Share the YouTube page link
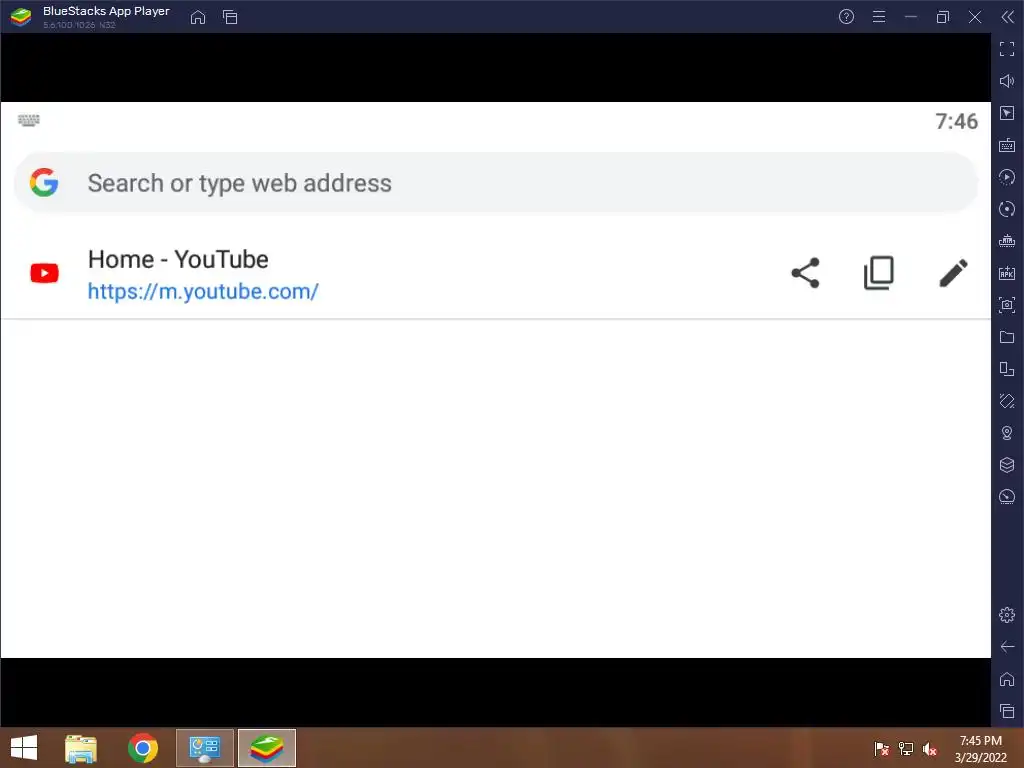Screen dimensions: 1024x768 click(x=805, y=273)
